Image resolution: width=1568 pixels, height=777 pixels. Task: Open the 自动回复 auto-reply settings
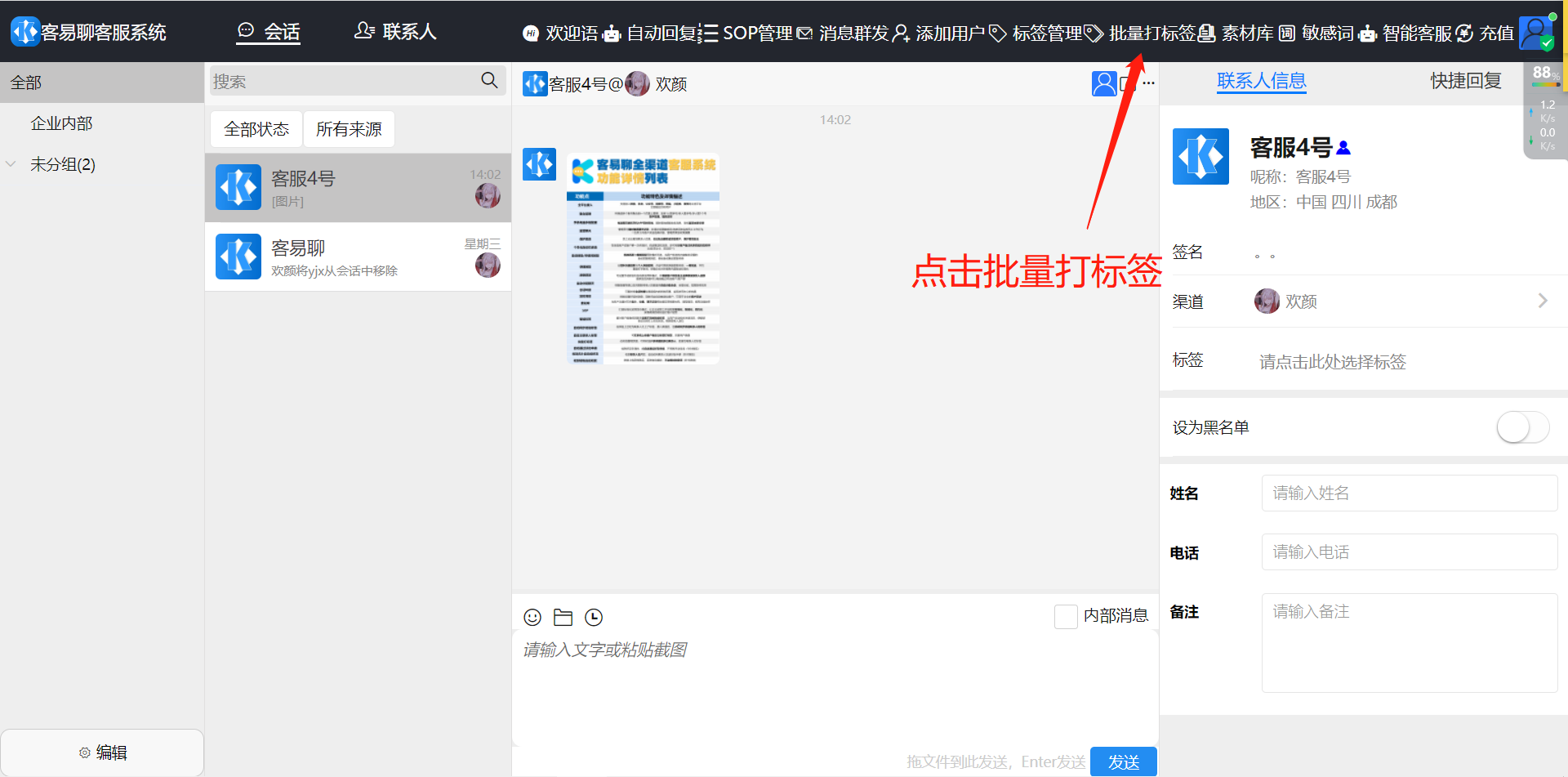(650, 33)
